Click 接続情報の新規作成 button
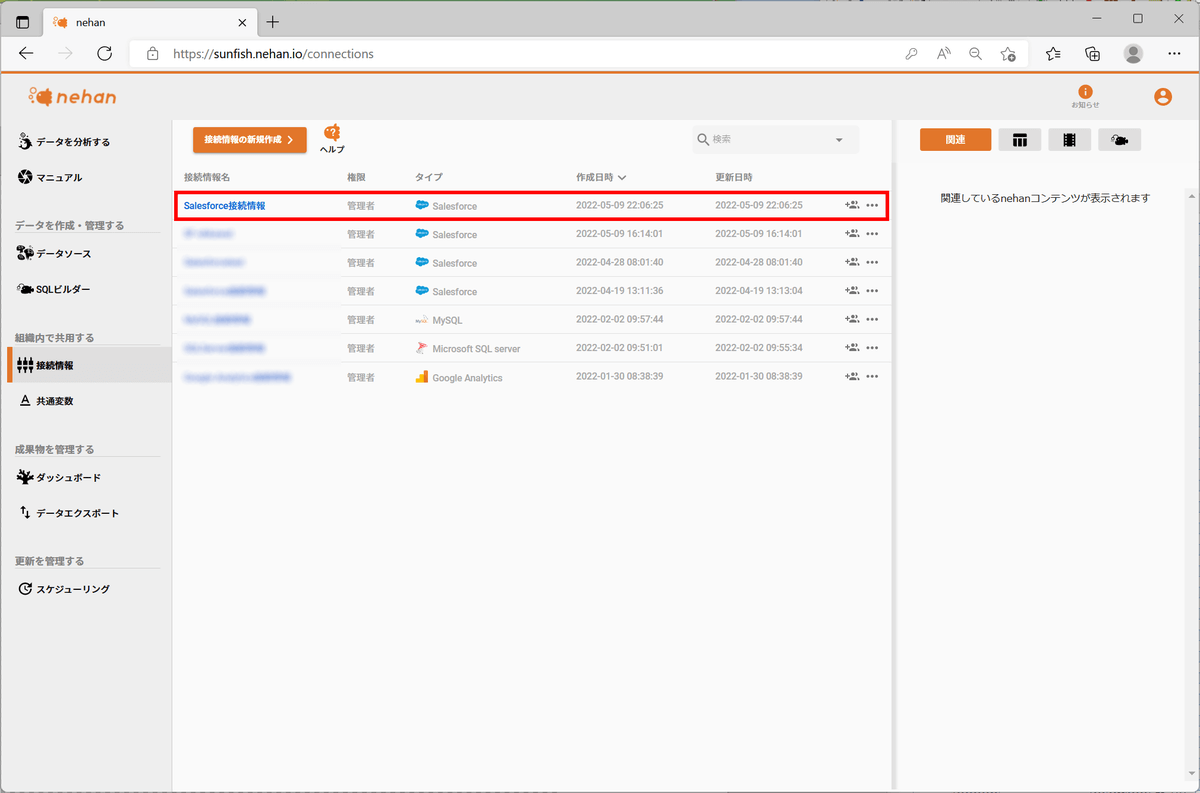 (x=250, y=140)
